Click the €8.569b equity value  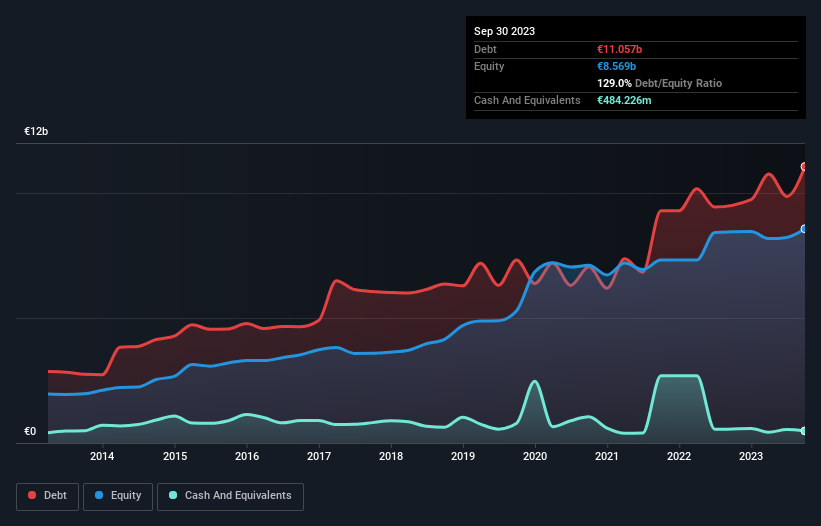point(617,66)
